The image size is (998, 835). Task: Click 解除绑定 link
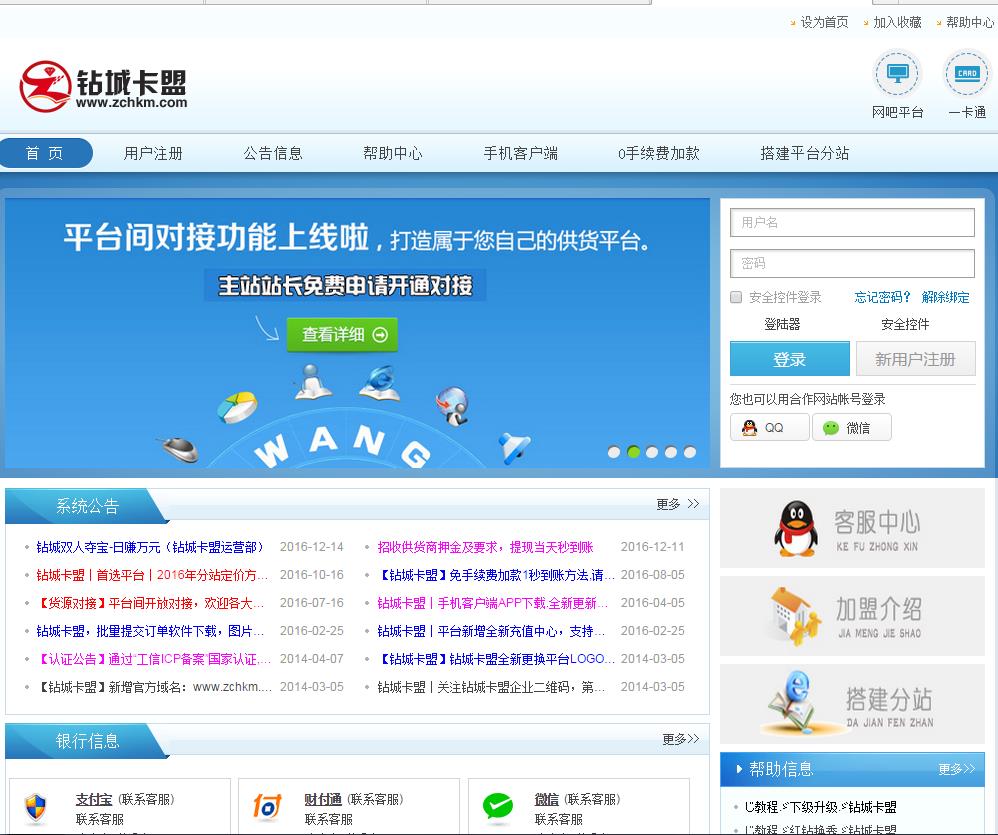point(945,297)
